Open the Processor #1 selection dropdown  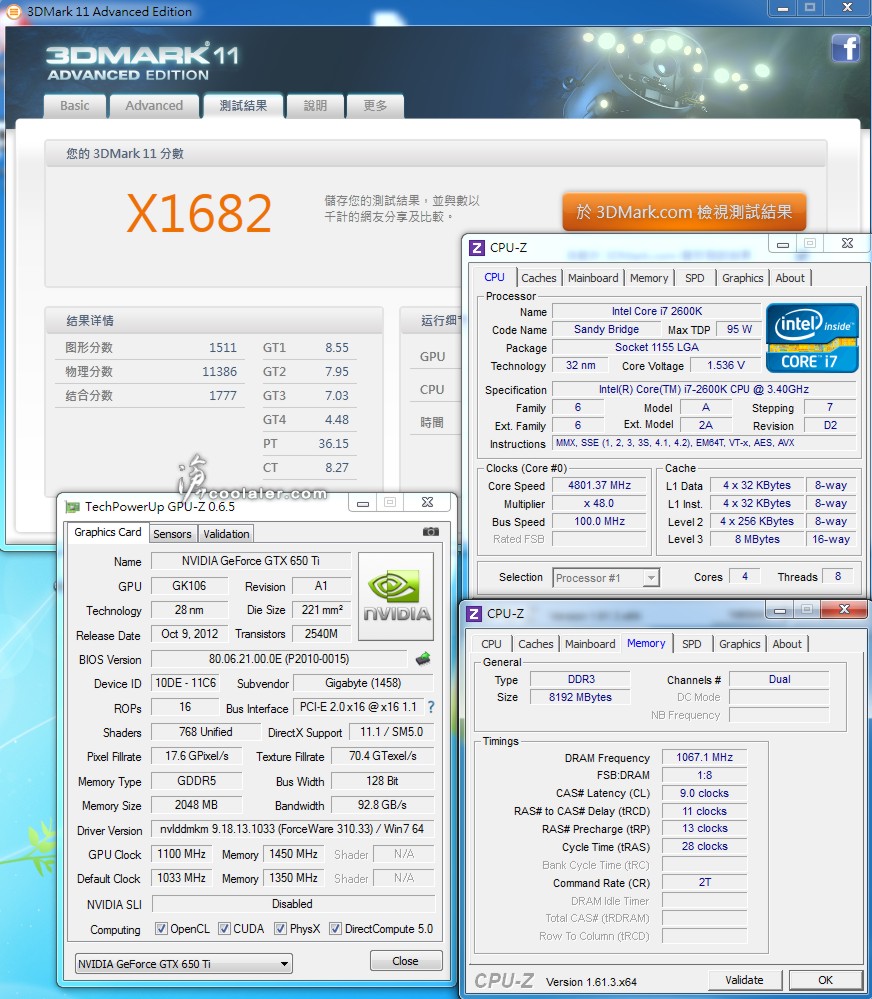606,578
